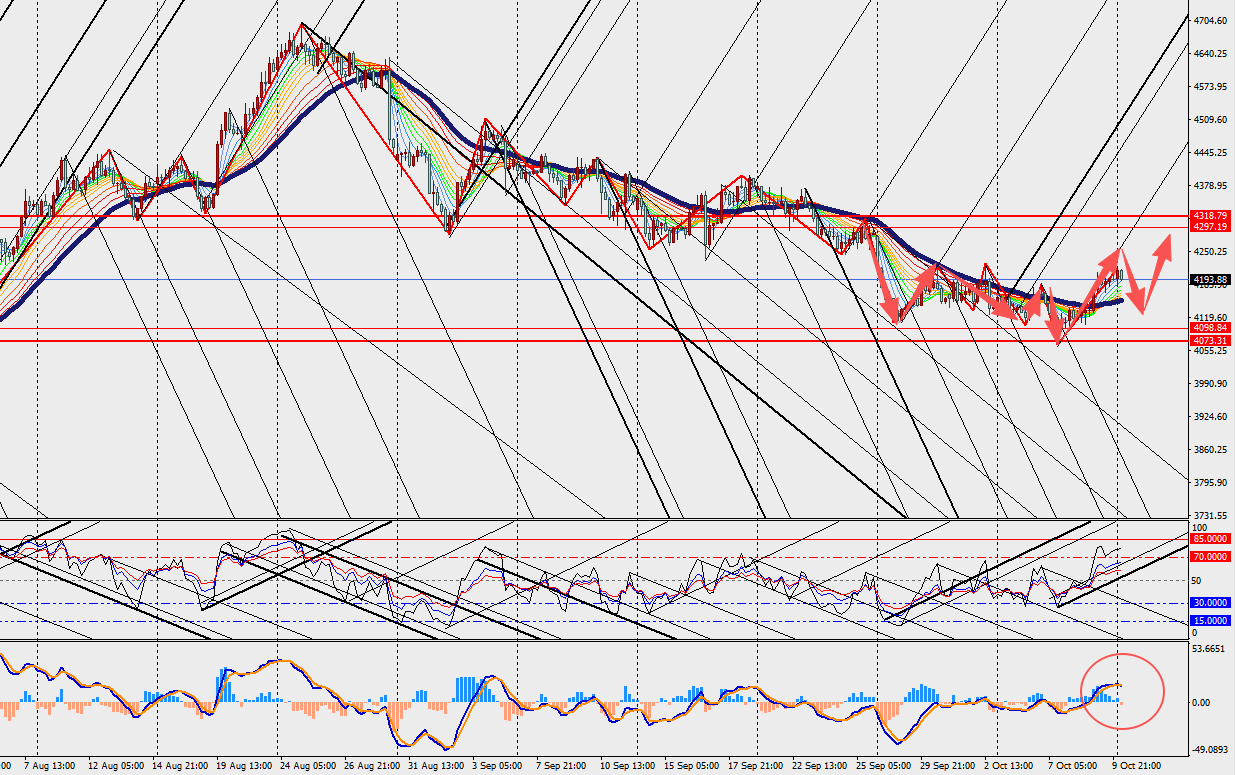1236x775 pixels.
Task: Click the 25 Sep 05:00 time label
Action: 885,765
